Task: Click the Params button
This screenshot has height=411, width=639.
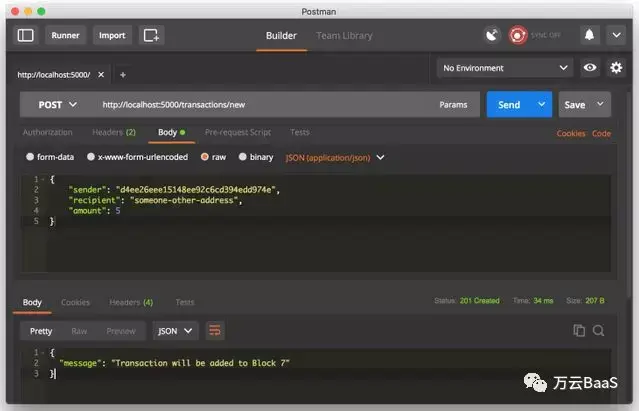Action: [453, 105]
